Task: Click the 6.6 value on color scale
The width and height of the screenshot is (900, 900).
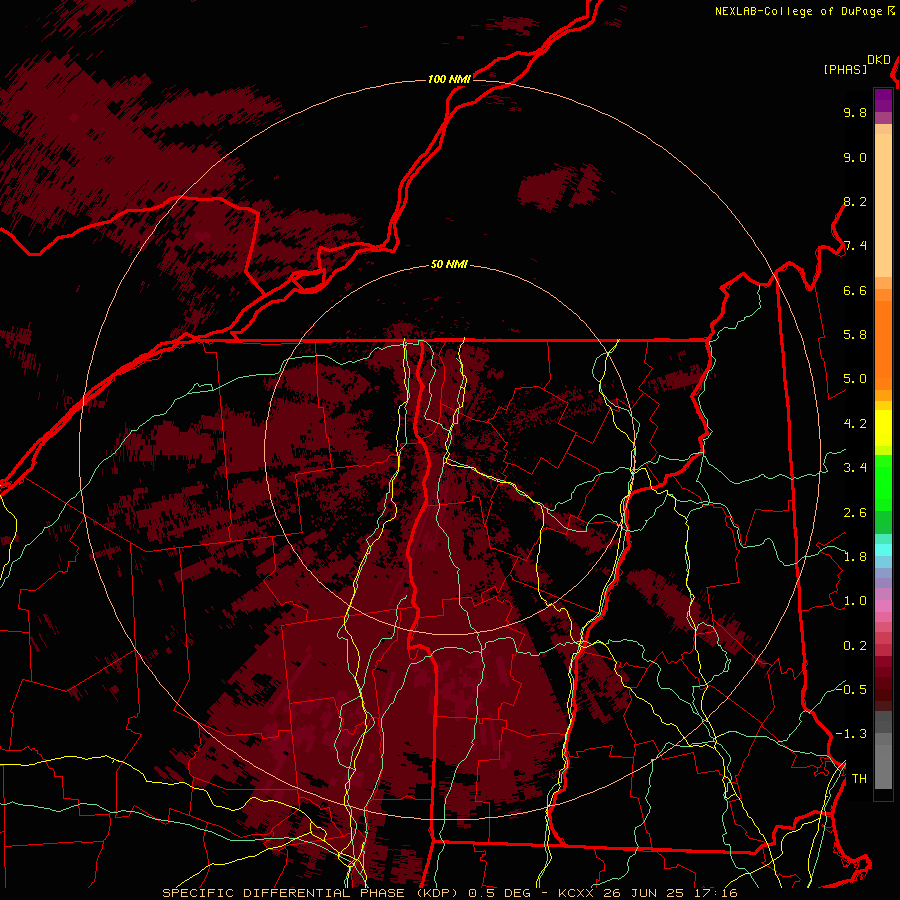Action: 855,290
